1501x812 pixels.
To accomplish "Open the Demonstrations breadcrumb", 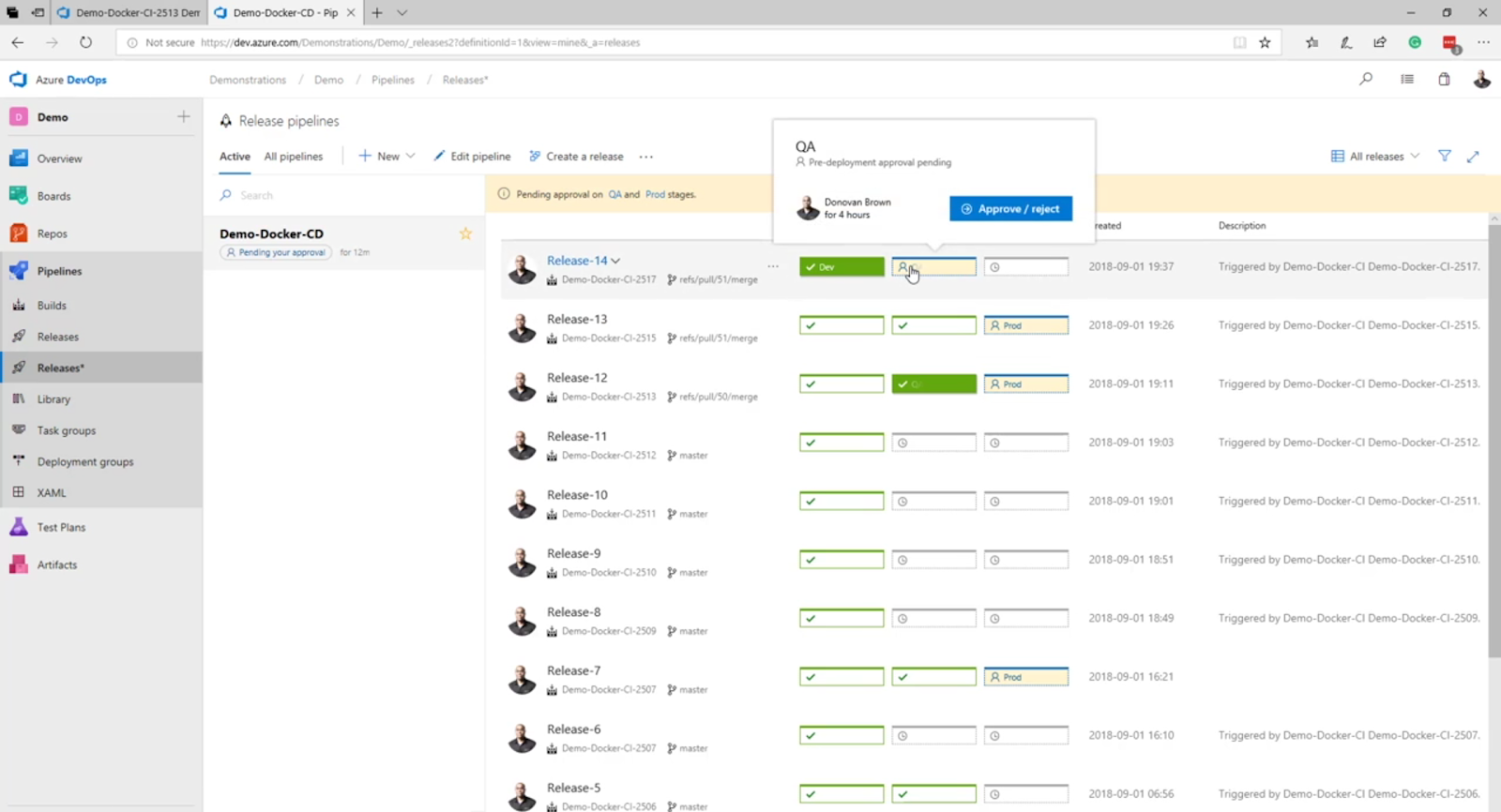I will click(x=248, y=80).
